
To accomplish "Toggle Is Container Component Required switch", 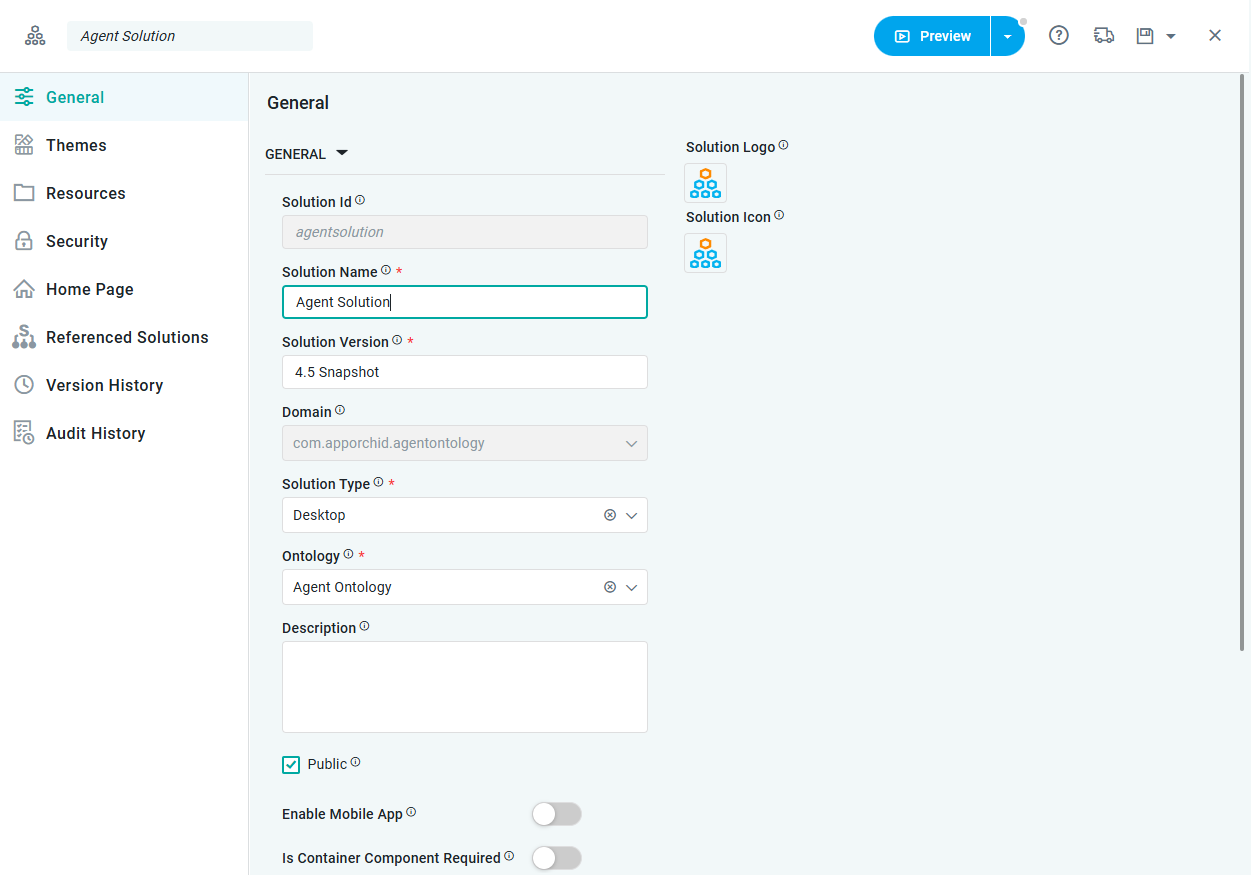I will pos(556,858).
